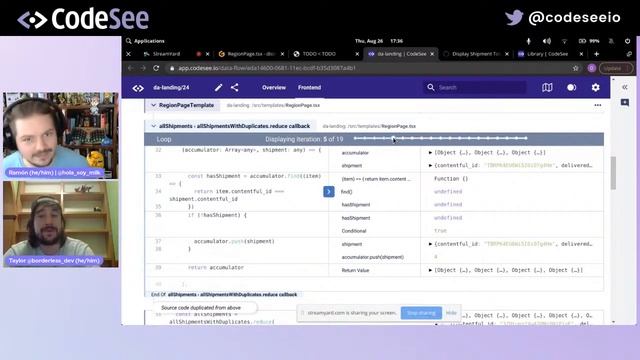Toggle the dark mode switch in header
This screenshot has width=640, height=360.
click(571, 87)
